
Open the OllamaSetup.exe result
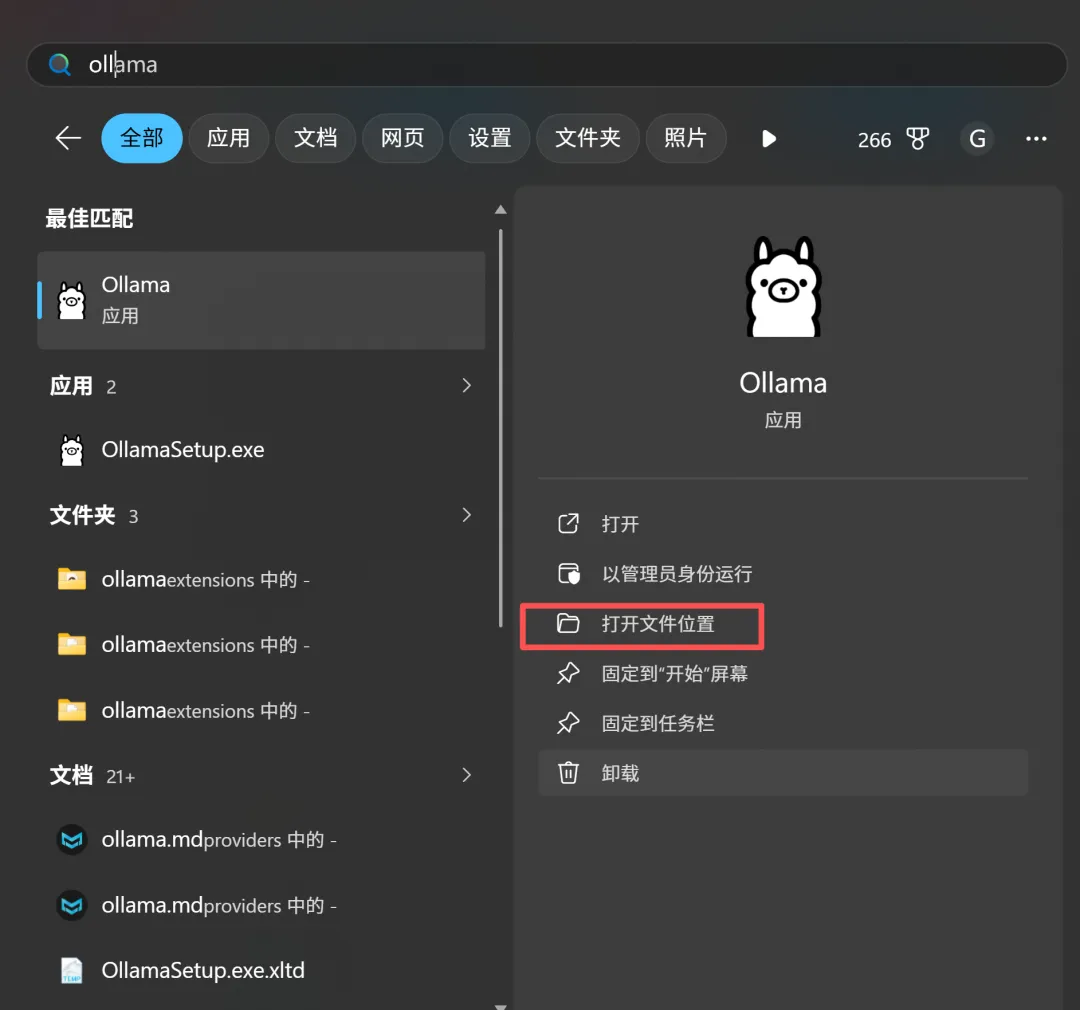261,450
